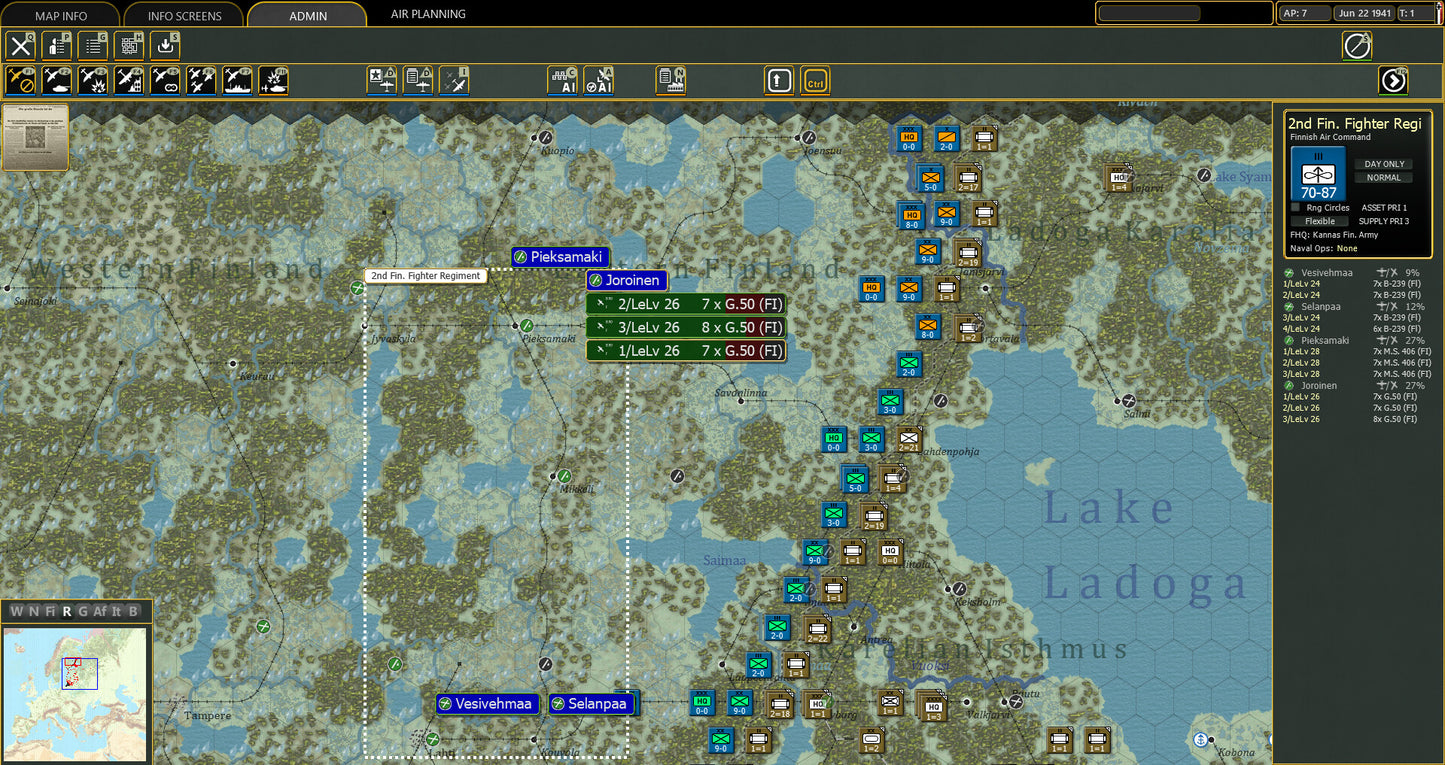
Task: Expand the Flexible setting selector
Action: [x=1319, y=221]
